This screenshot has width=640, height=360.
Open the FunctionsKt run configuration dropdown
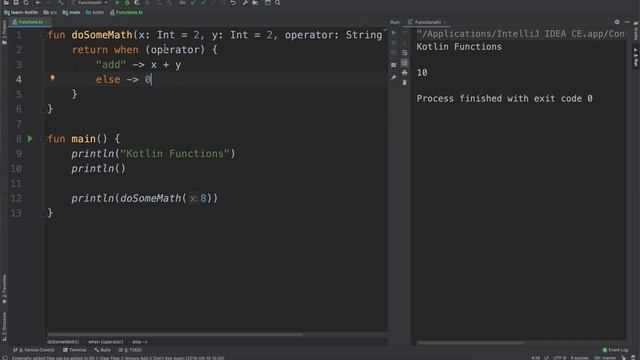click(x=90, y=2)
